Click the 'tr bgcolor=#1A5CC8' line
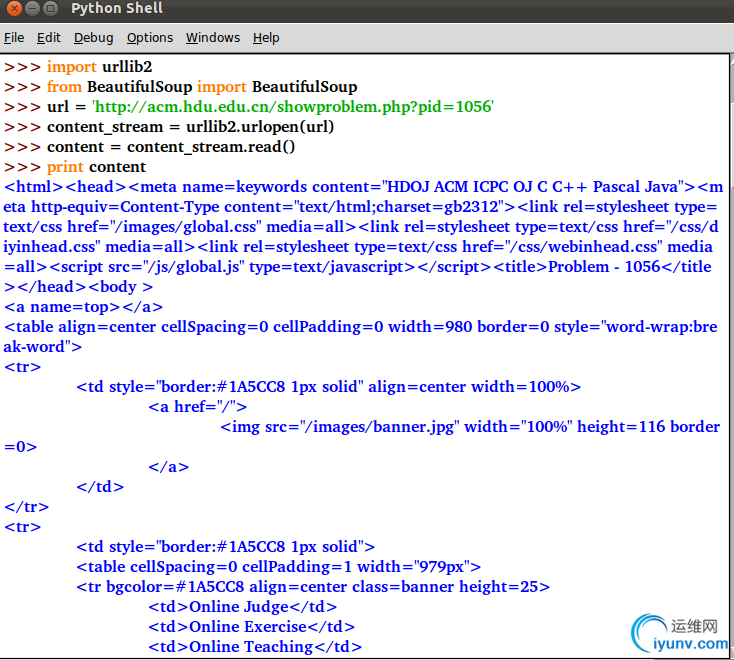This screenshot has height=660, width=734. [x=313, y=587]
